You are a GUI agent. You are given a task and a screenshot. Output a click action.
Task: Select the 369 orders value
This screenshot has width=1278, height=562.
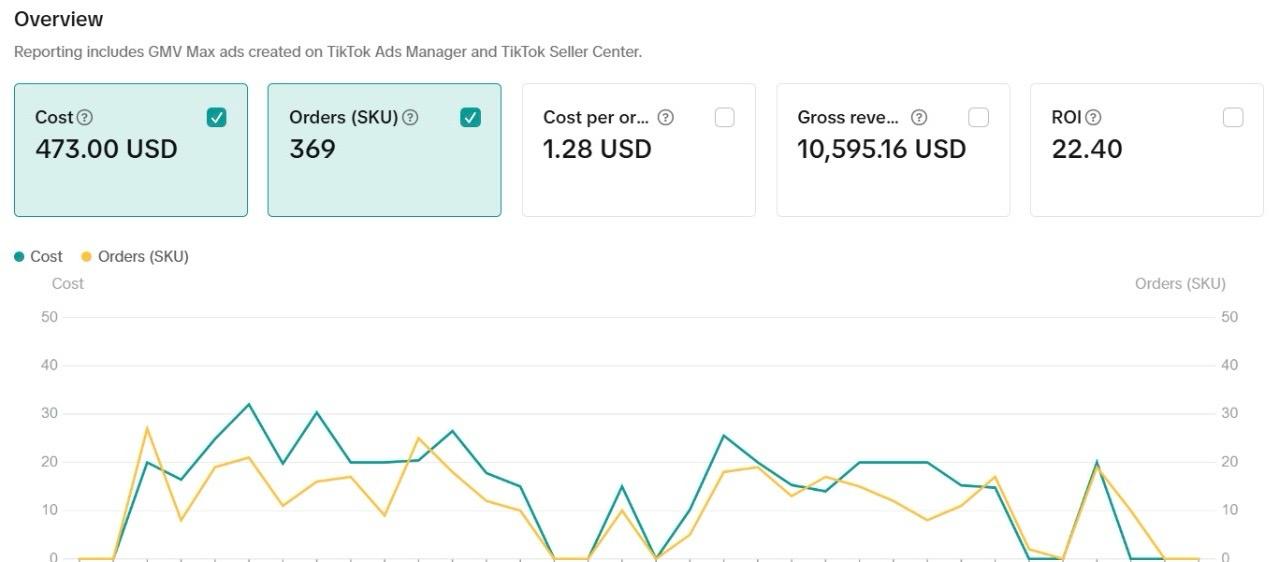[312, 149]
